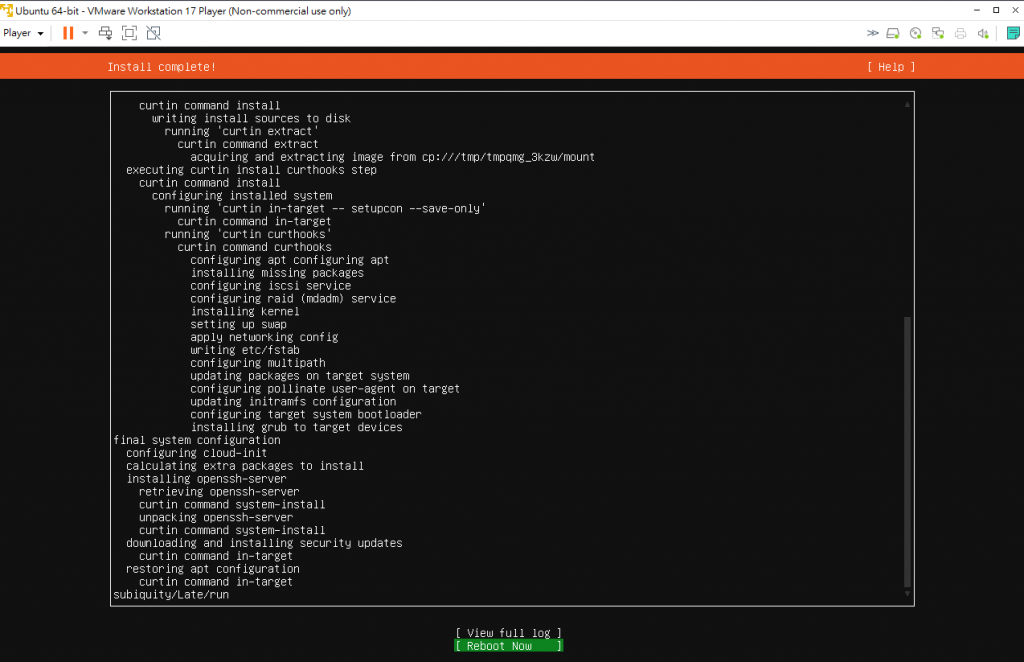Viewport: 1024px width, 662px height.
Task: Click the Player menu label
Action: [x=17, y=33]
